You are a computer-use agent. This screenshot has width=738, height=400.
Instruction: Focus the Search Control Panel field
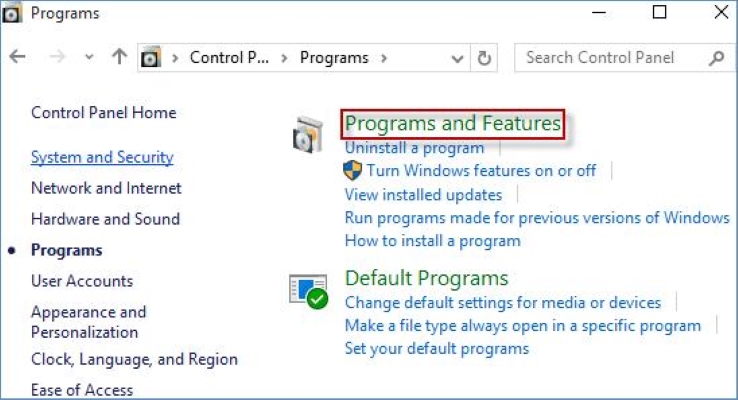[612, 58]
